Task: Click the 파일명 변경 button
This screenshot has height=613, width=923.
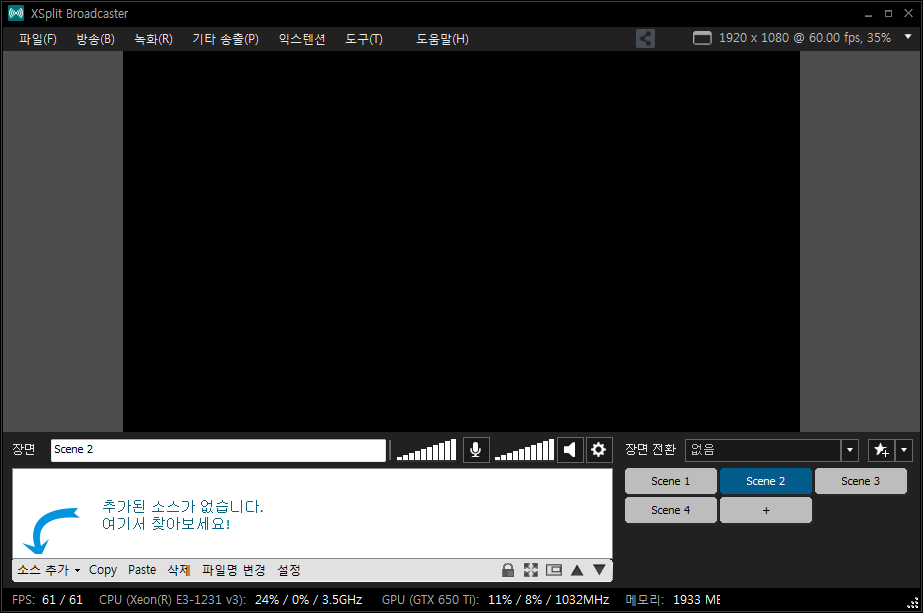Action: (234, 570)
